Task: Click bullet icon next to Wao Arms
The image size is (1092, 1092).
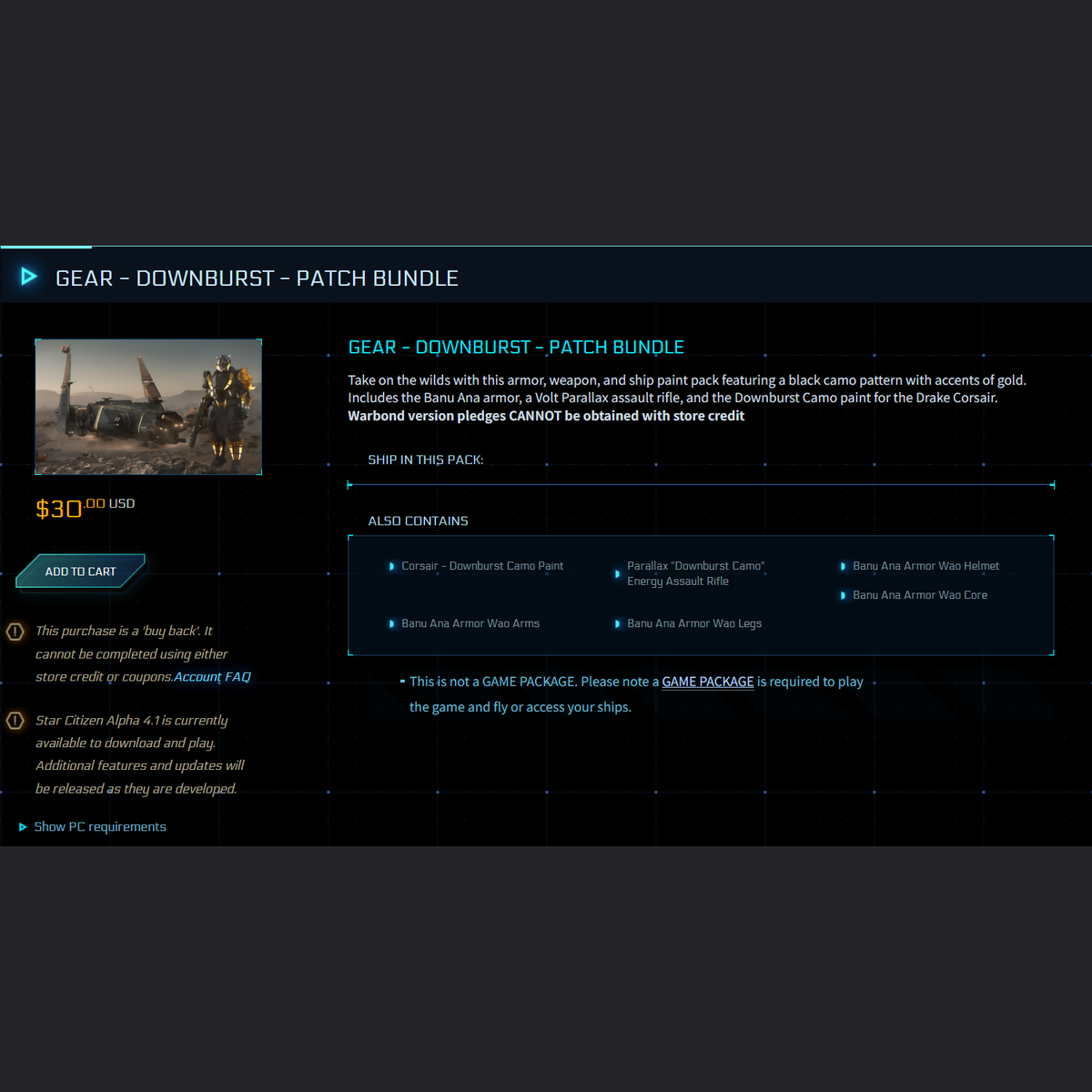Action: (391, 623)
